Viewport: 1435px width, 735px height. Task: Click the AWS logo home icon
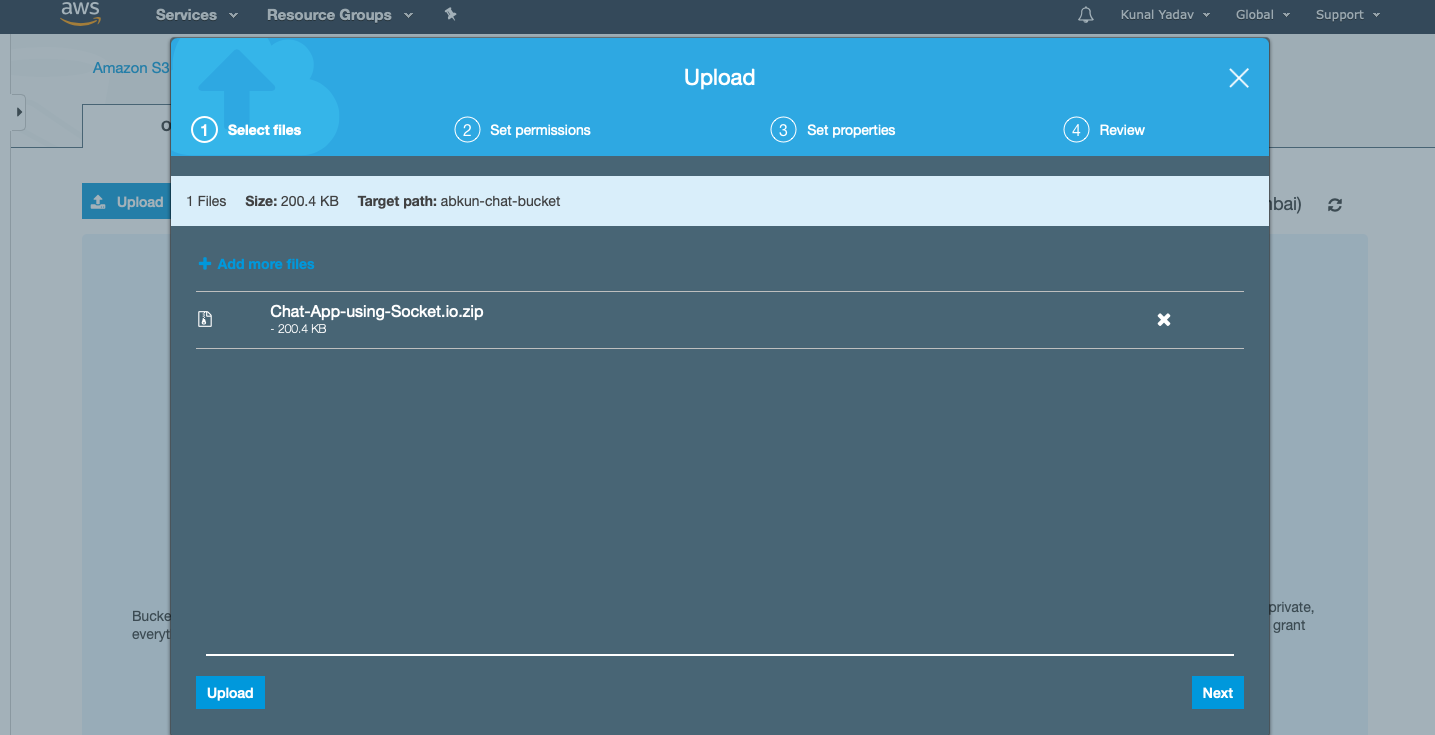[80, 13]
